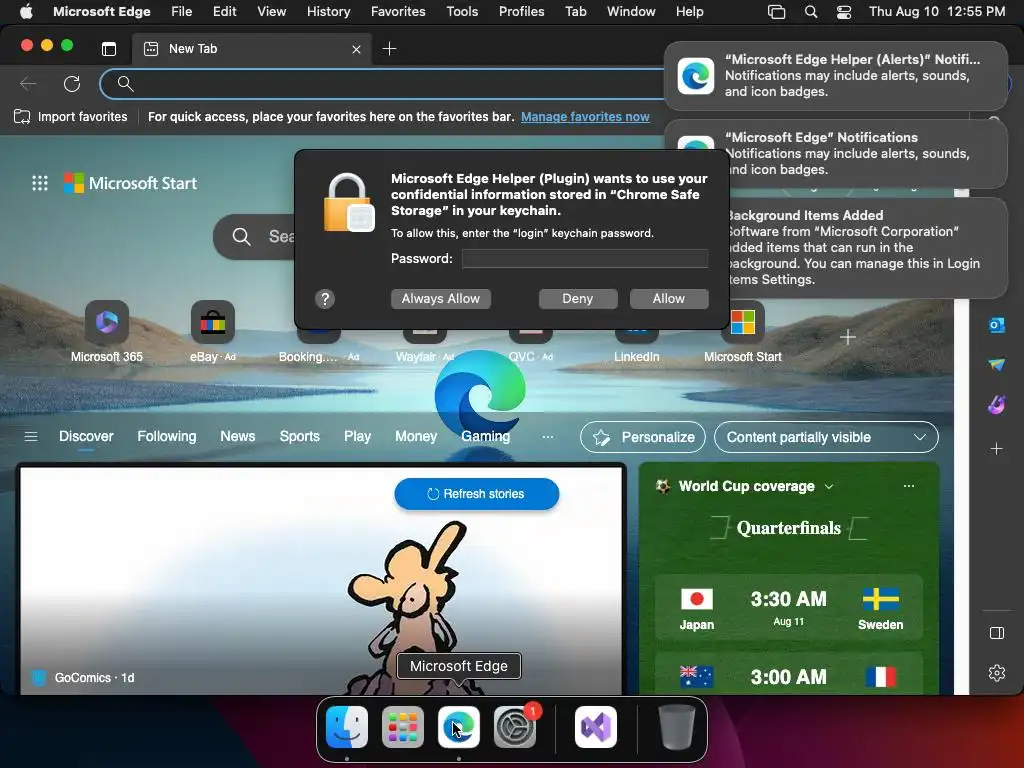1024x768 pixels.
Task: Close the New Tab tab
Action: click(356, 49)
